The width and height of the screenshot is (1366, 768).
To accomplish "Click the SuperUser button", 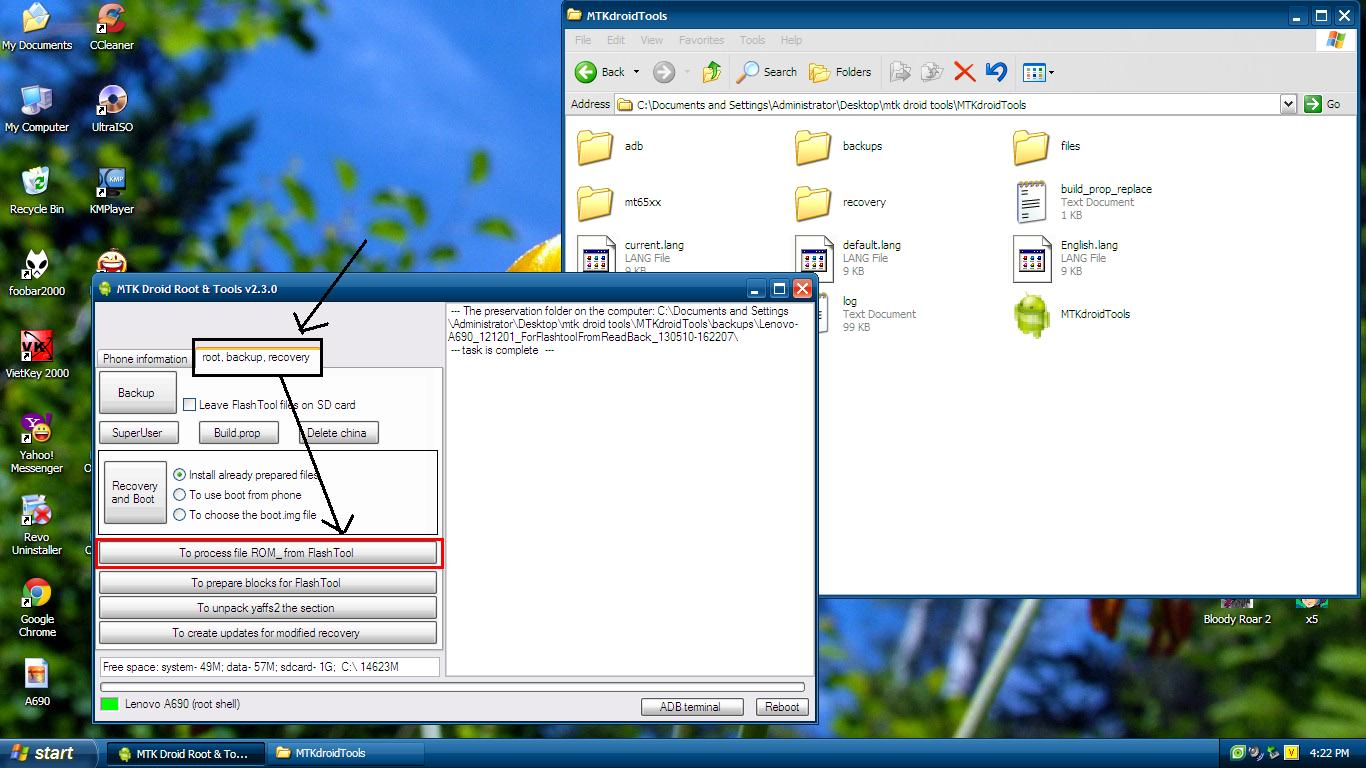I will tap(139, 433).
